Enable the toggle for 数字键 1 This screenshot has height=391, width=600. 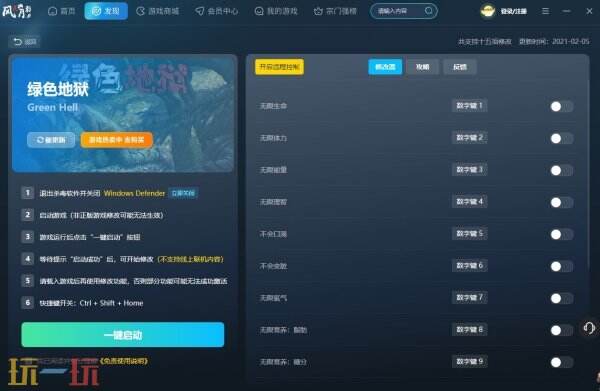pos(561,106)
